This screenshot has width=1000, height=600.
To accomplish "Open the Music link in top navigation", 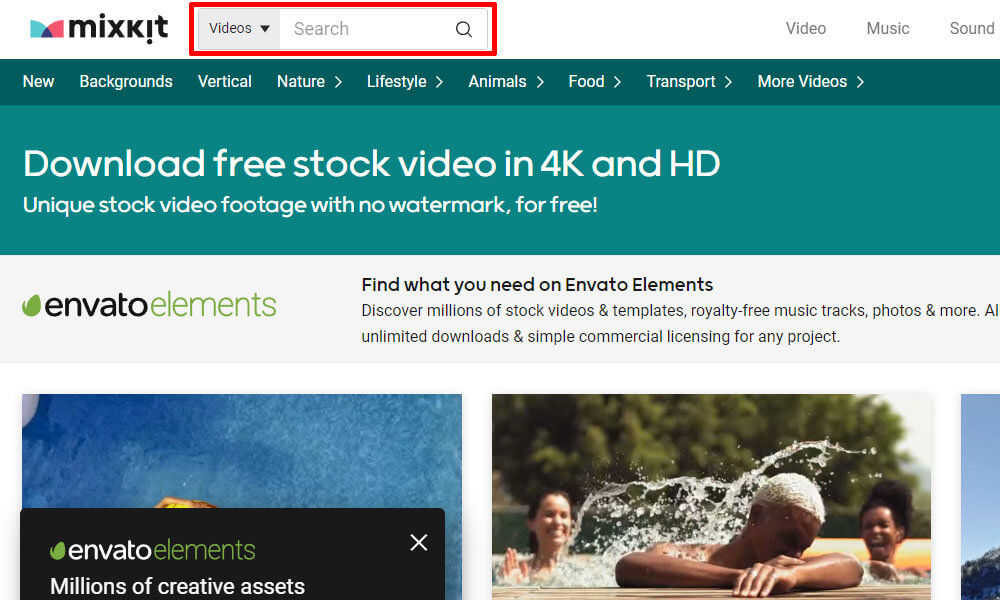I will pos(887,29).
